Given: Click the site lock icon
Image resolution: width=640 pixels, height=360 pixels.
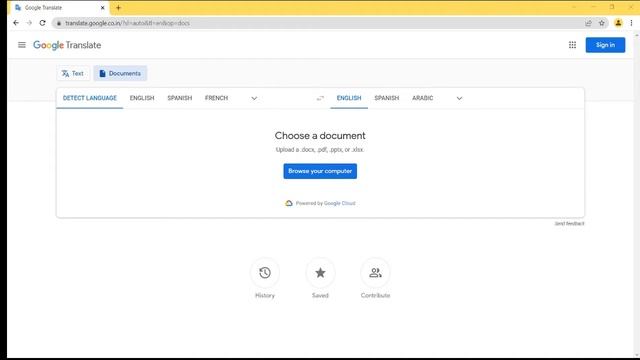Looking at the screenshot, I should 59,23.
